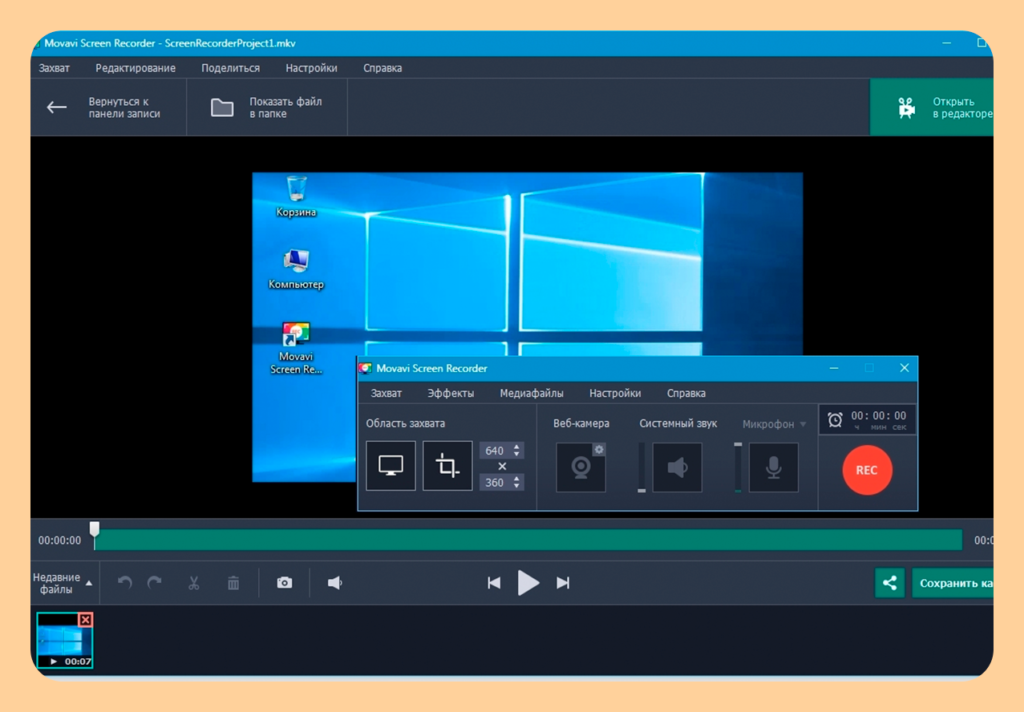Toggle system sound speaker icon
Viewport: 1024px width, 712px height.
pyautogui.click(x=677, y=468)
